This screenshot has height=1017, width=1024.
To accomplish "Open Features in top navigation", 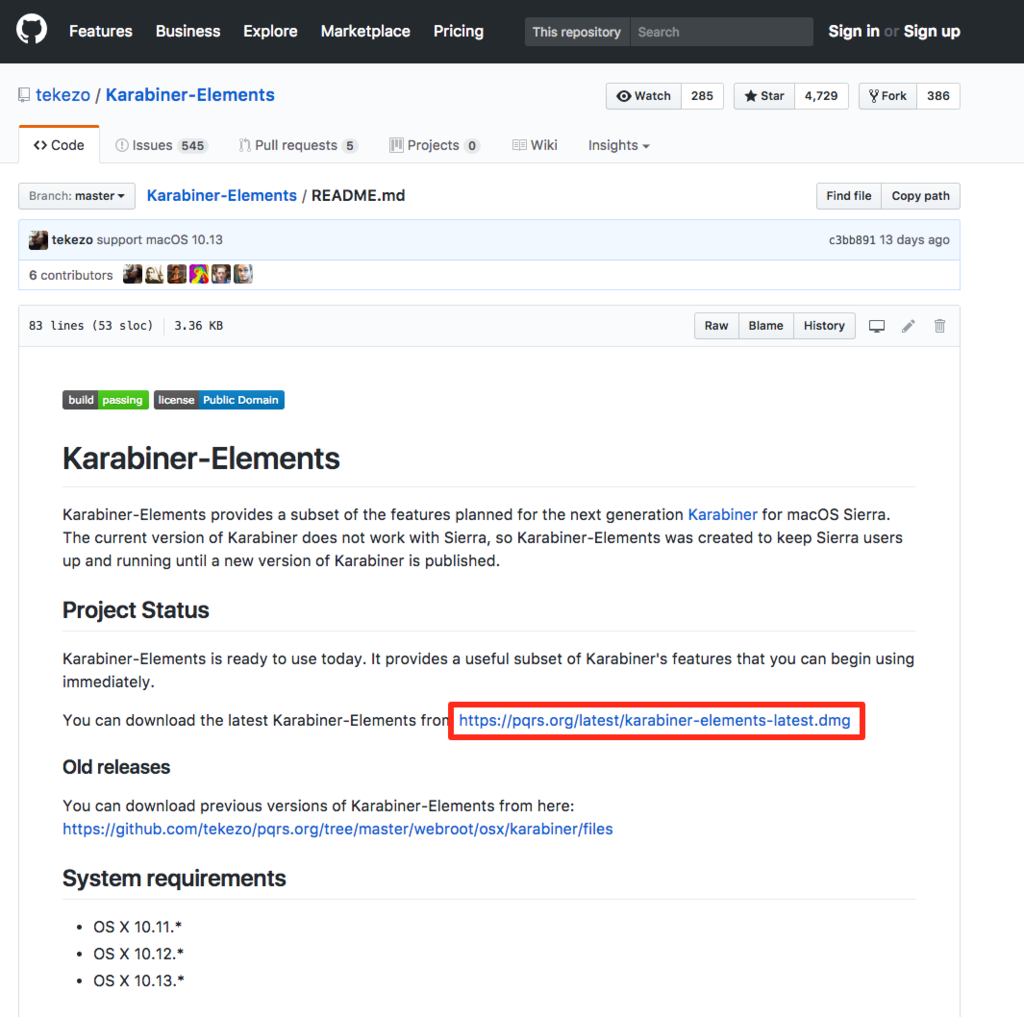I will [x=101, y=31].
